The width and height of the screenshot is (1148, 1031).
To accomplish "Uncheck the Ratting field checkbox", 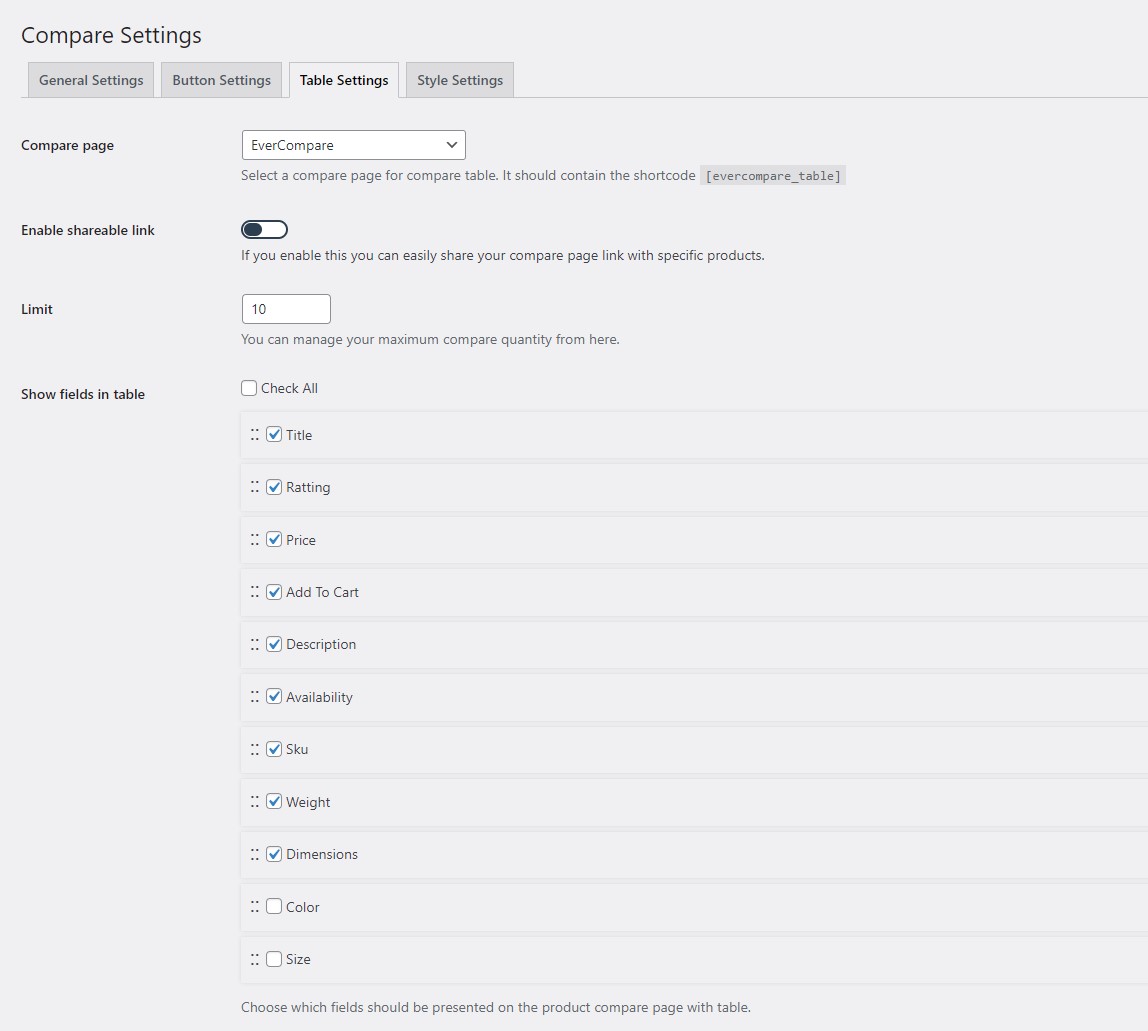I will (274, 487).
